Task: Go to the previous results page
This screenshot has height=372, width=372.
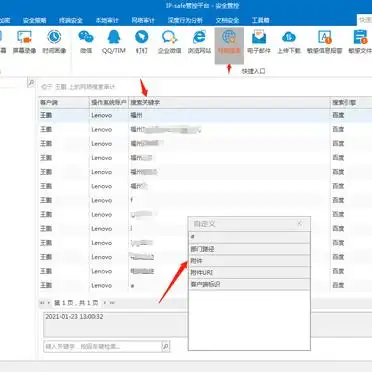Action: tap(49, 303)
